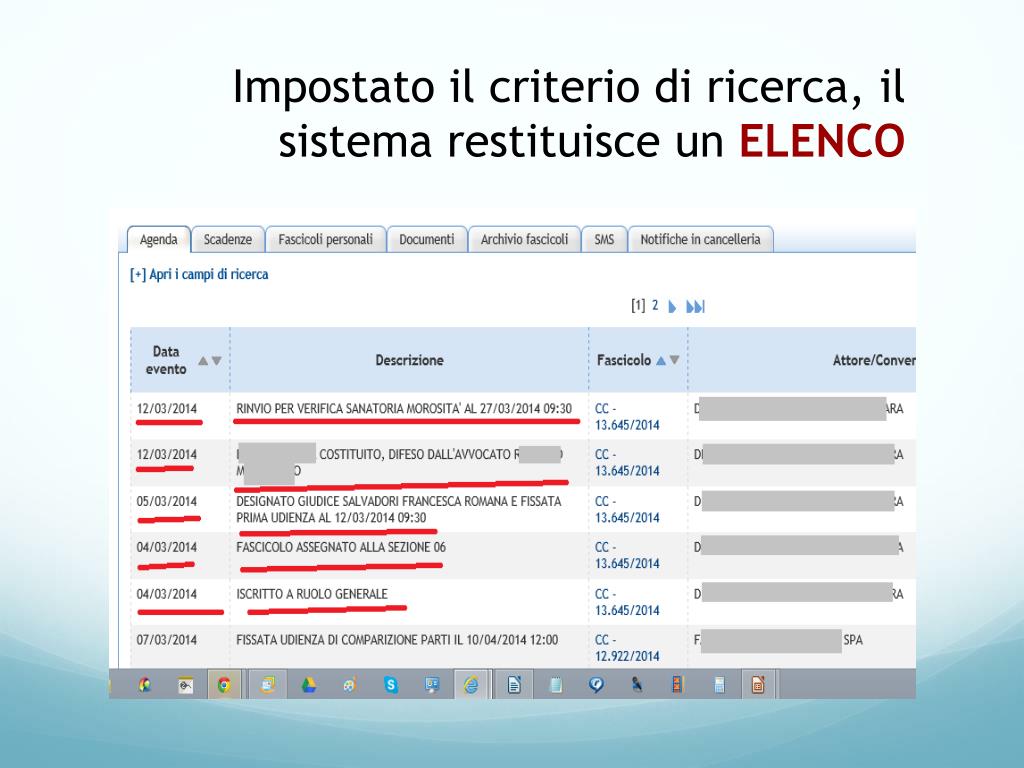Screen dimensions: 1024x768
Task: Click current page indicator [1]
Action: pyautogui.click(x=638, y=305)
